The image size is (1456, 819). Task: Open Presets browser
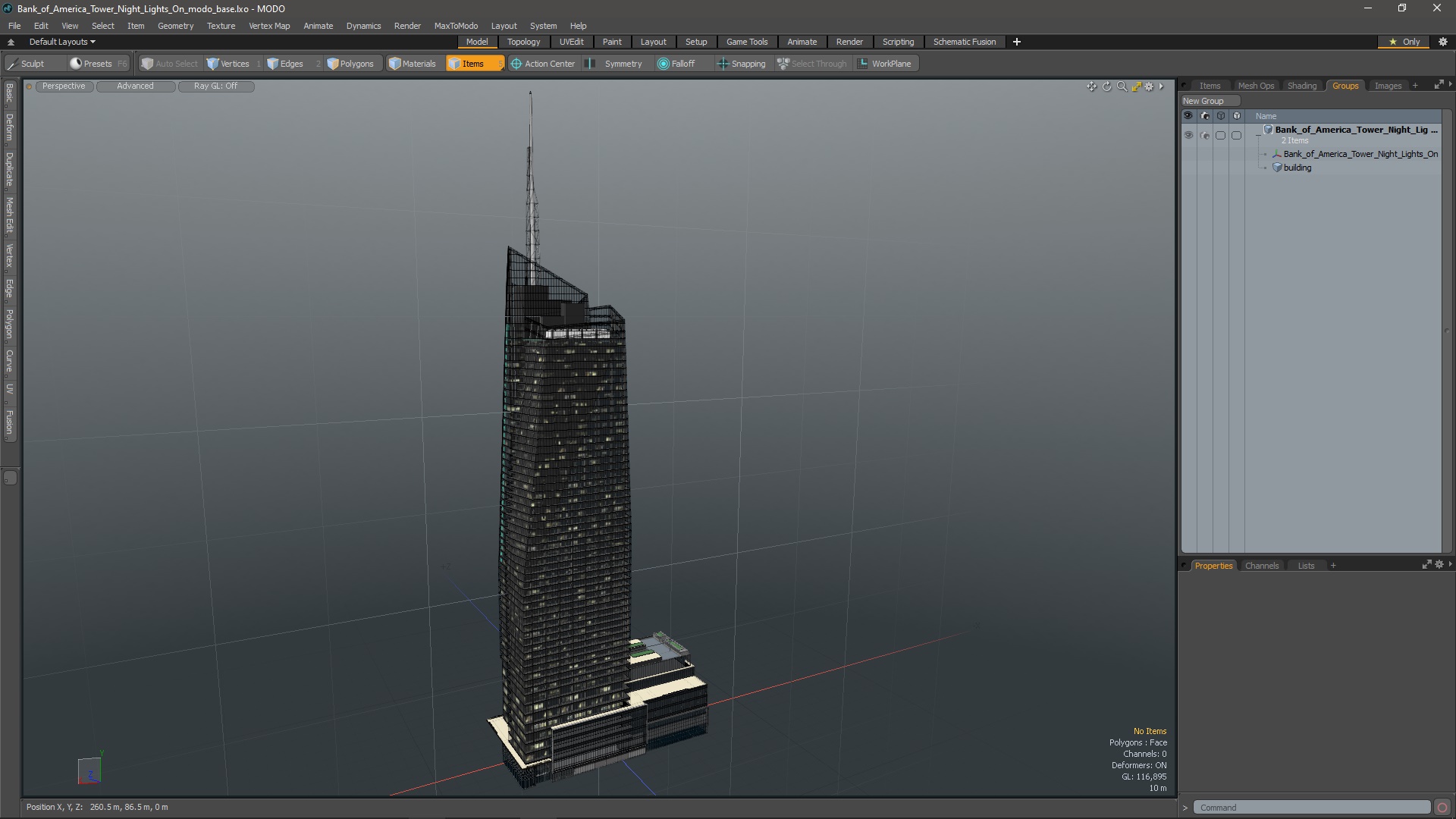98,64
